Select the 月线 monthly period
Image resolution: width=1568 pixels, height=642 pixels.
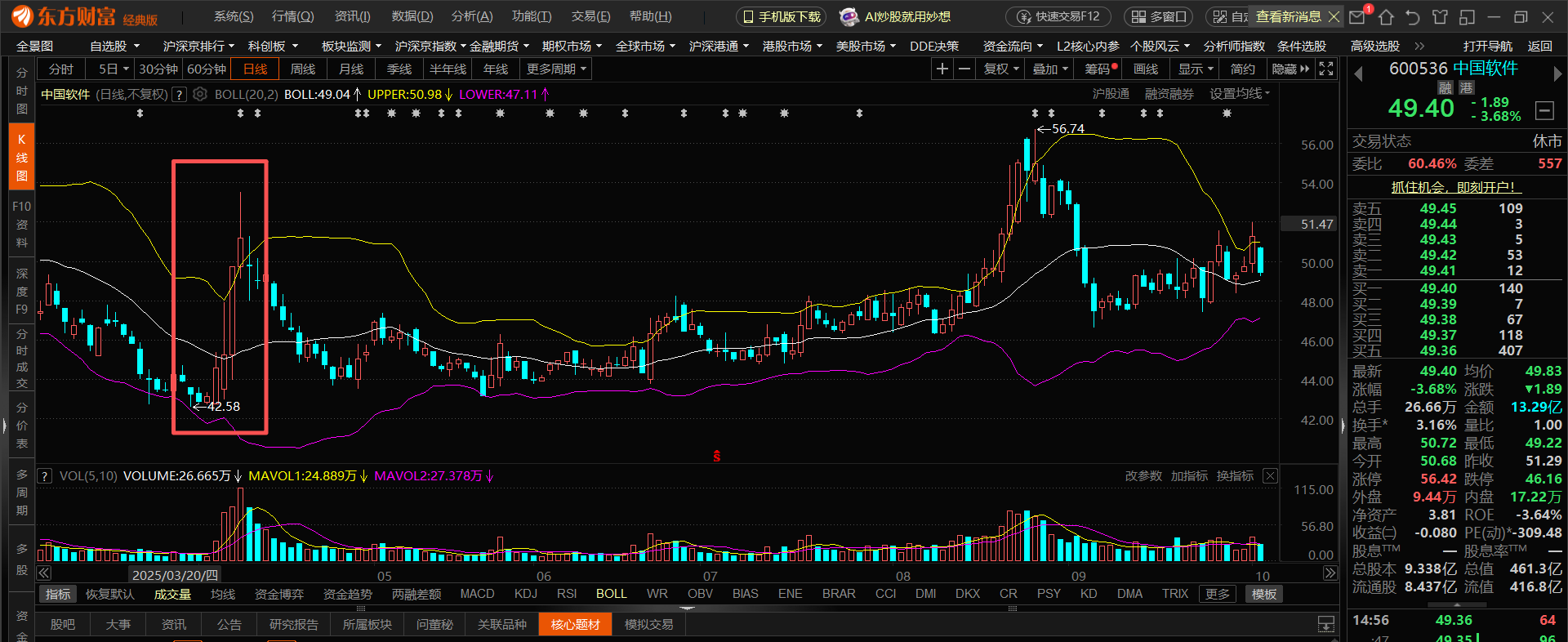pyautogui.click(x=351, y=69)
